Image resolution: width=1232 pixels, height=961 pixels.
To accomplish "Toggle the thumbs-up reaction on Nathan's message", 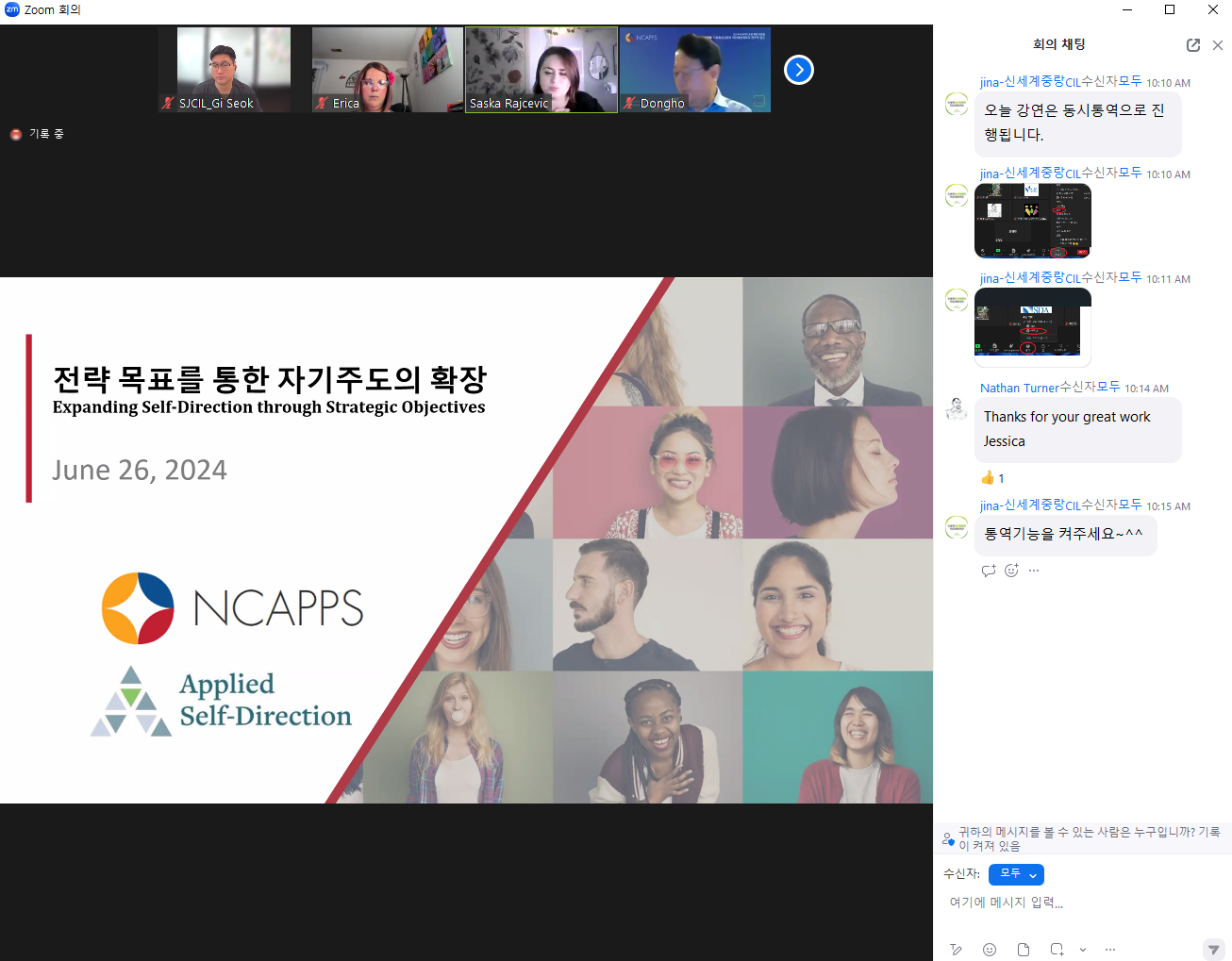I will point(992,478).
